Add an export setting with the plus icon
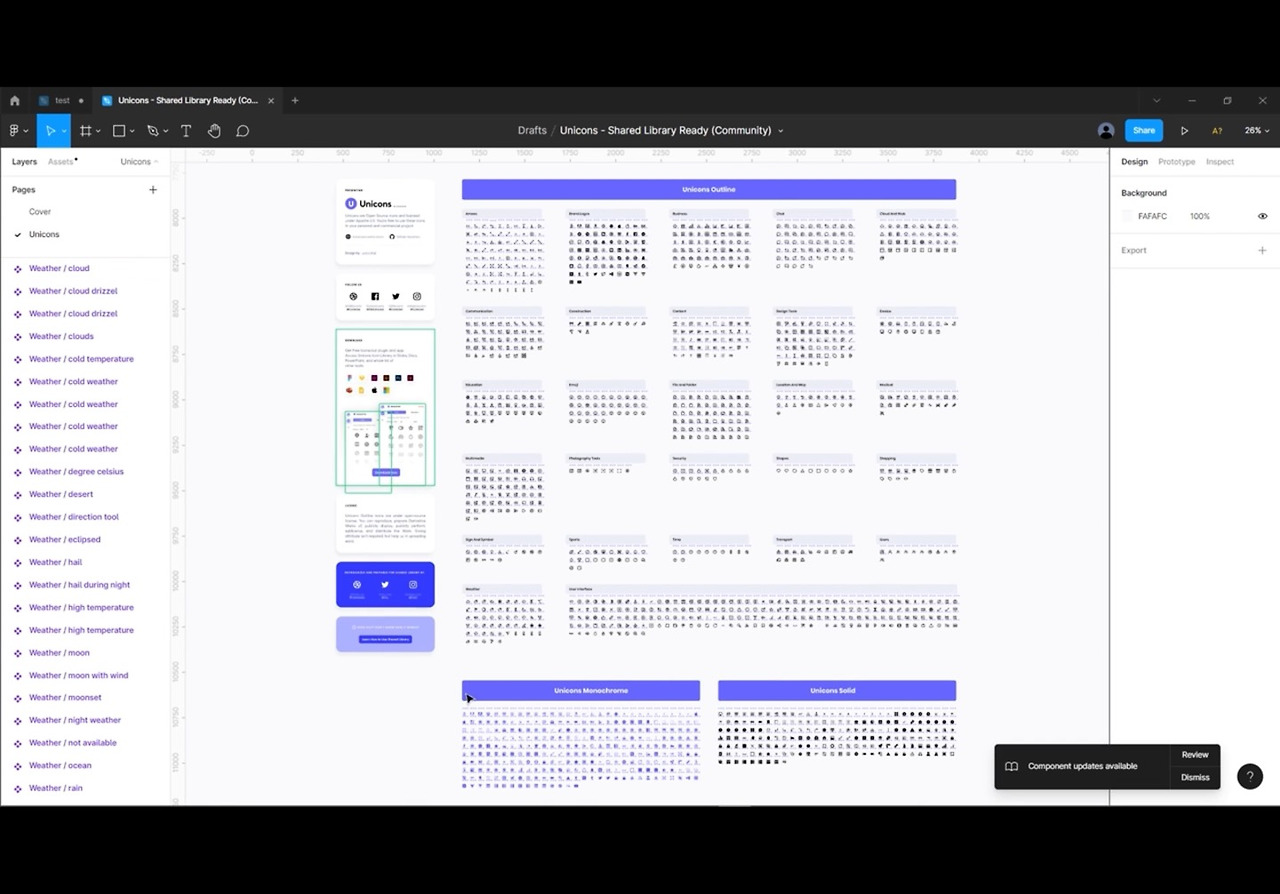 point(1262,250)
